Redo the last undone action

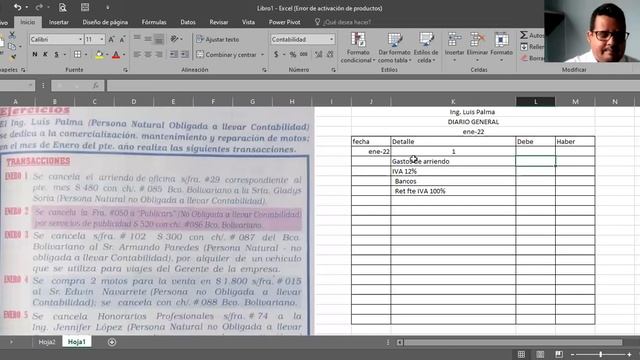point(39,7)
